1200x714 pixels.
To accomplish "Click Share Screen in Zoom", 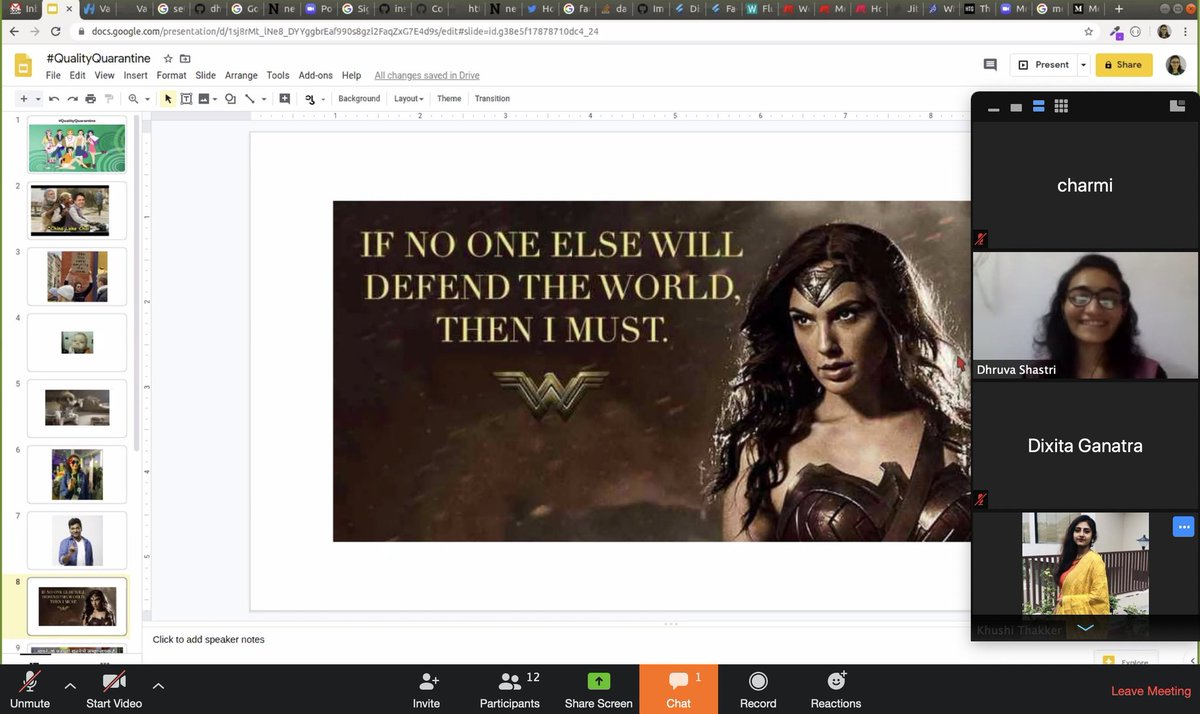I will (598, 689).
